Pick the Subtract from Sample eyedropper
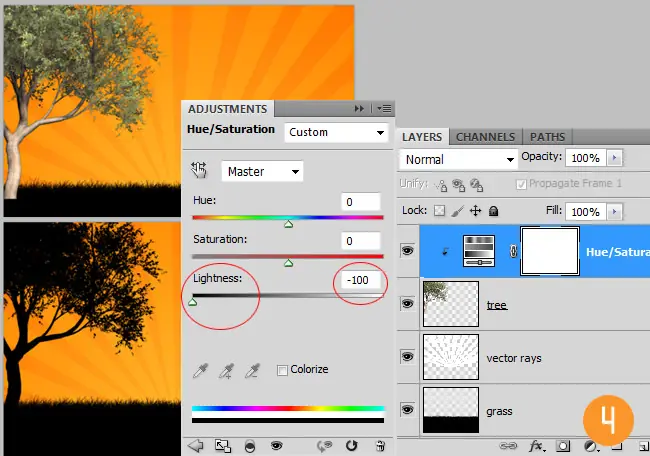Image resolution: width=650 pixels, height=456 pixels. point(252,371)
